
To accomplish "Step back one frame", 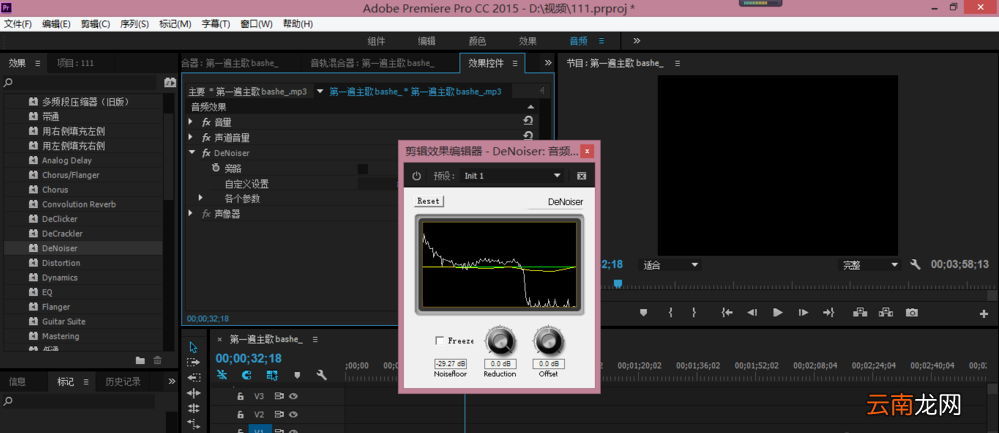I will [752, 313].
